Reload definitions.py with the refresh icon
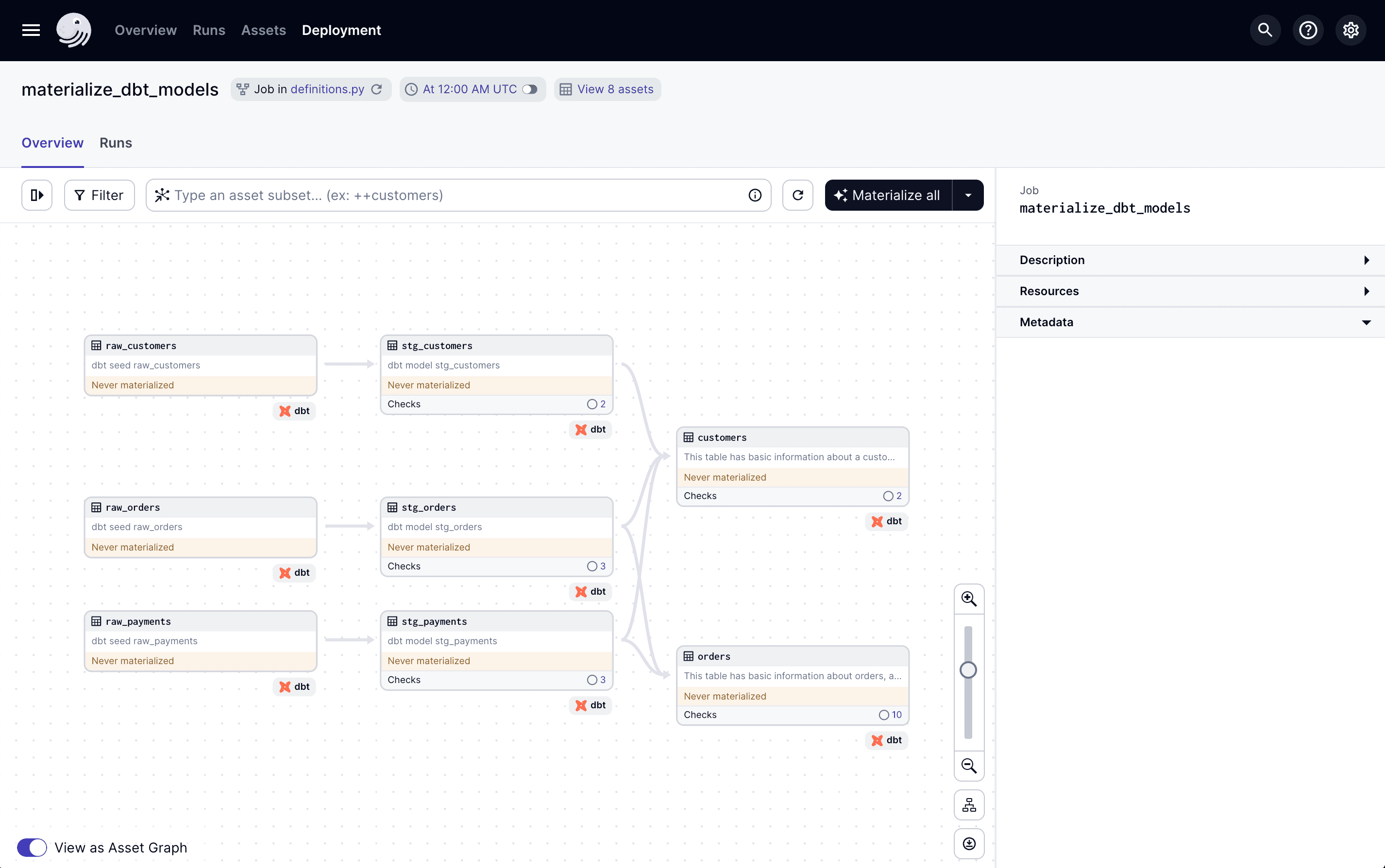This screenshot has width=1385, height=868. coord(377,89)
